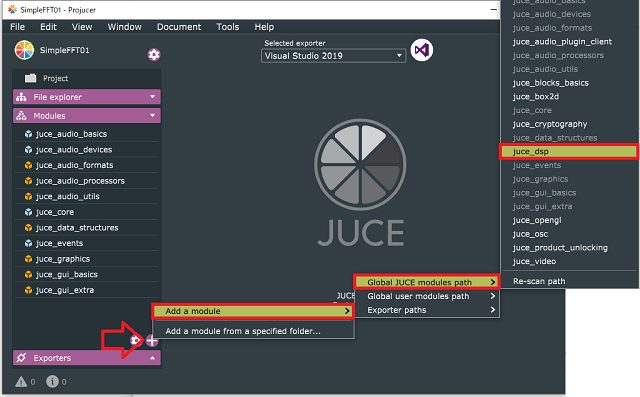Open Global JUCE modules path submenu
This screenshot has width=640, height=397.
coord(426,282)
